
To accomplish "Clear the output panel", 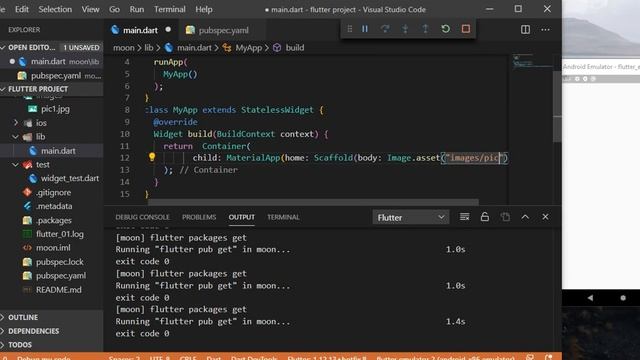I will pos(464,217).
